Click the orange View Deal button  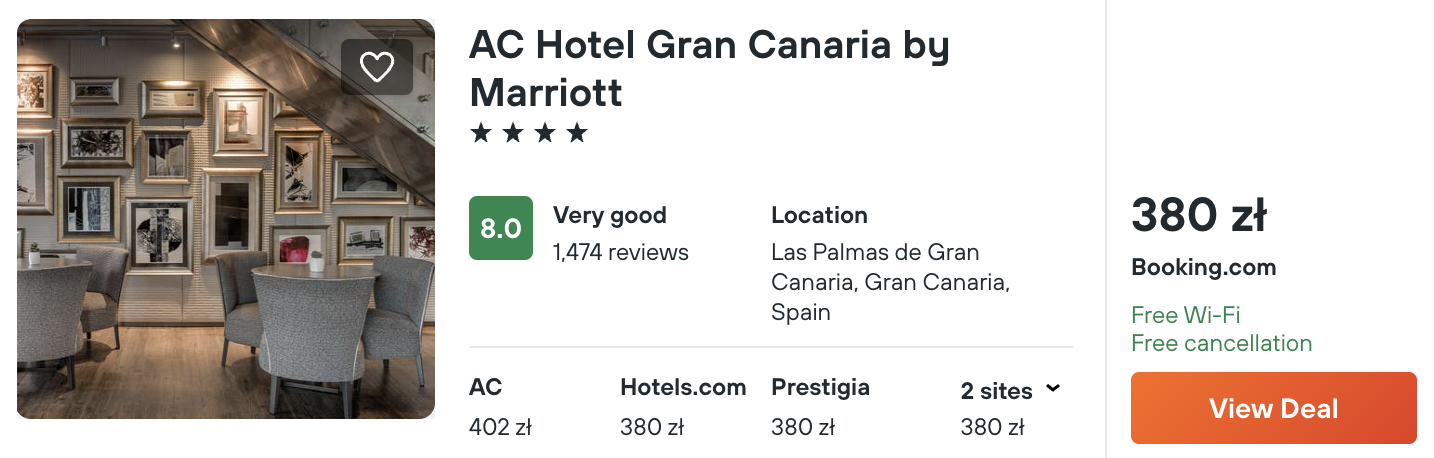click(1273, 408)
